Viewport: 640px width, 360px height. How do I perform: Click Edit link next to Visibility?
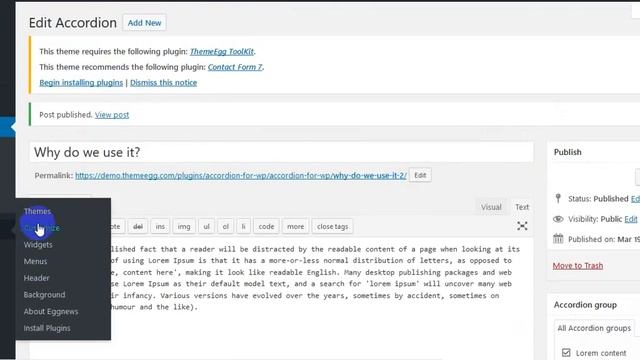[x=631, y=219]
